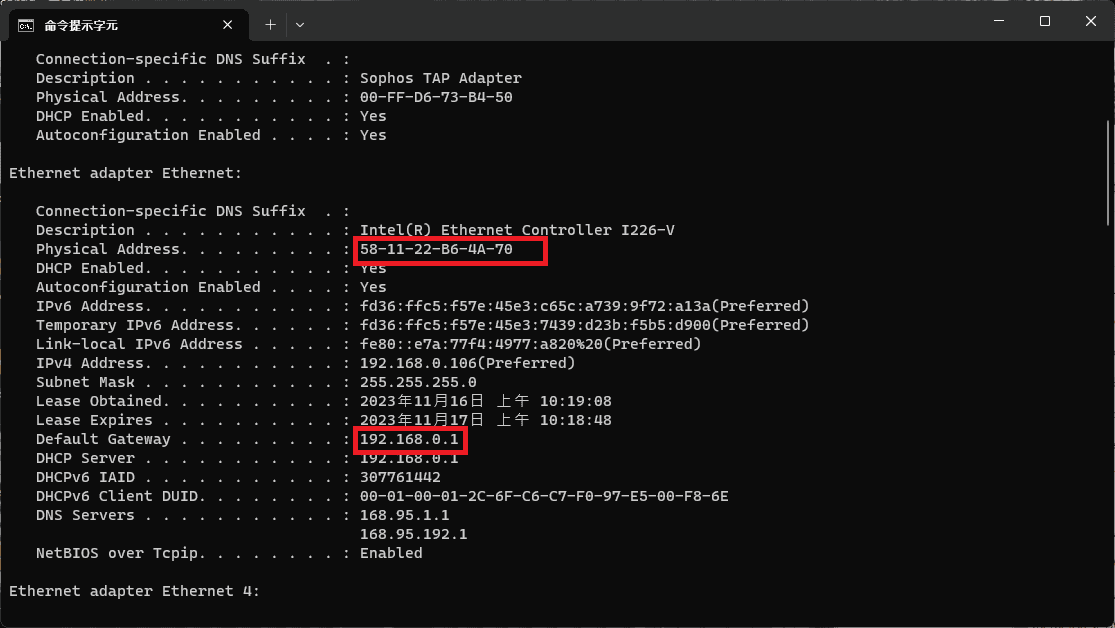Close the 命令提示字元 tab
Screen dimensions: 1115x628
pyautogui.click(x=231, y=24)
